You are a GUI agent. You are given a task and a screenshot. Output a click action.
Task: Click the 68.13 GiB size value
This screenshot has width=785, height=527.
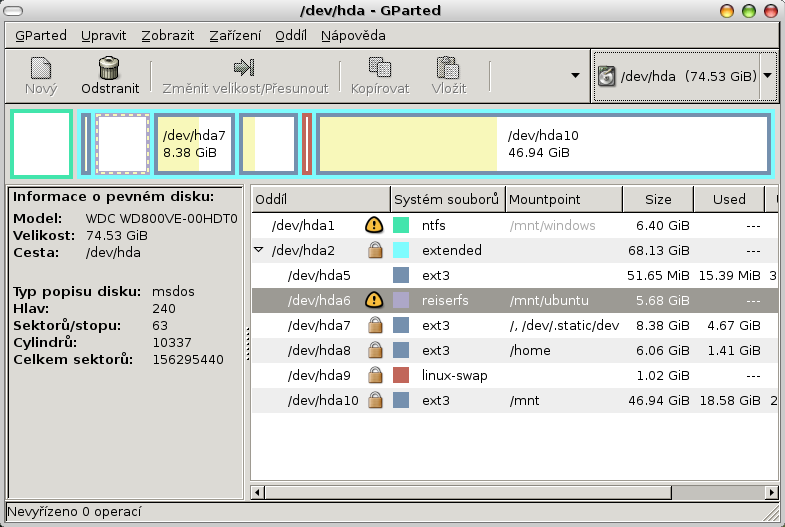(658, 250)
